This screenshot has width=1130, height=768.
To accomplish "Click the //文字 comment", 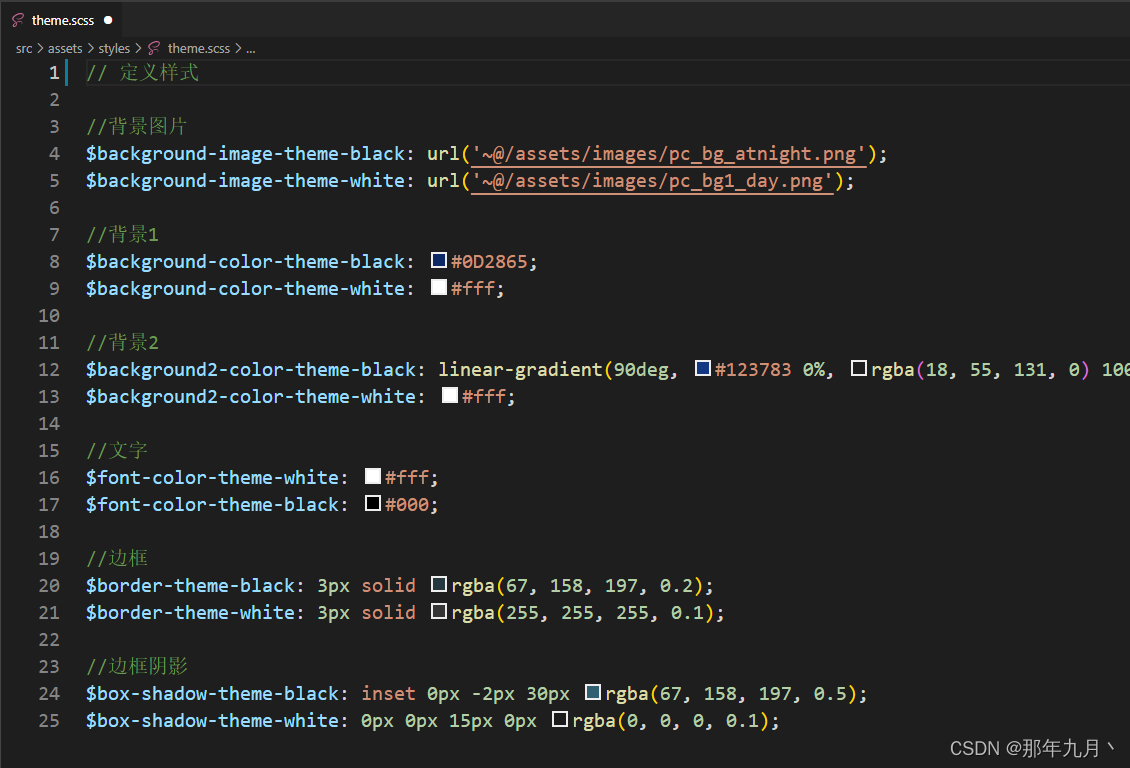I will click(117, 450).
